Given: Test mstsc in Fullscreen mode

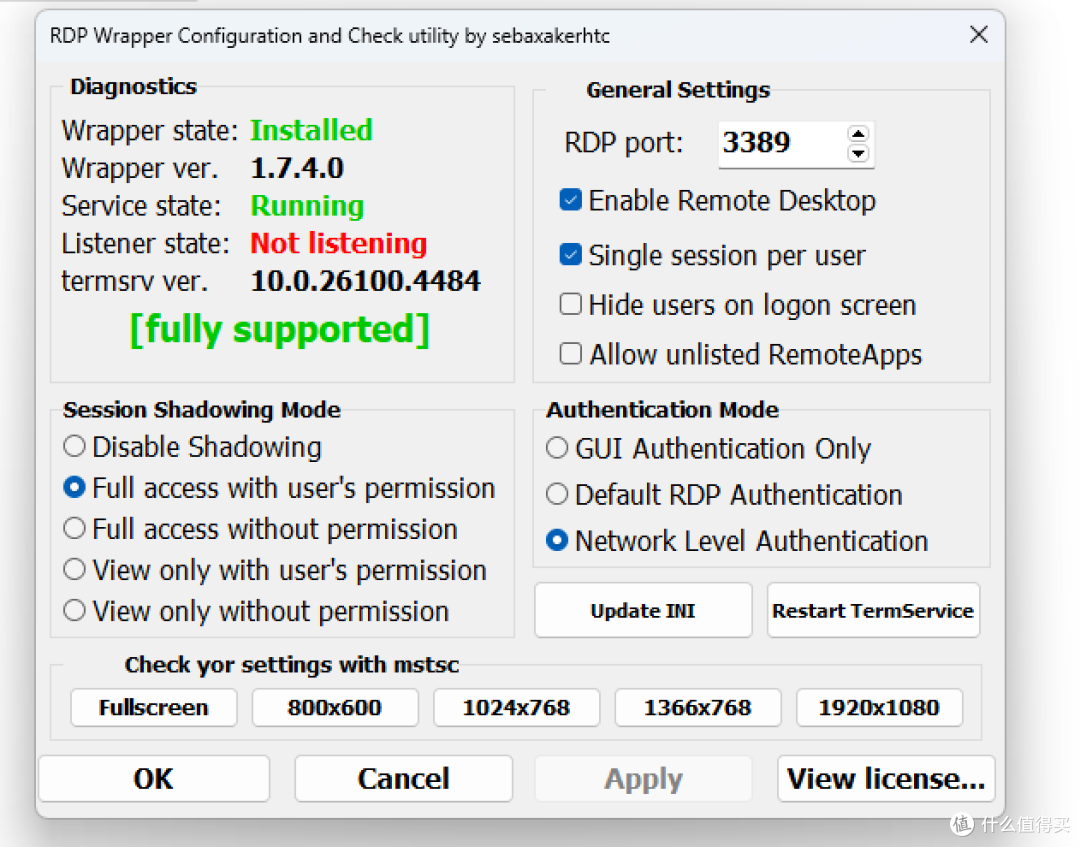Looking at the screenshot, I should pyautogui.click(x=154, y=707).
